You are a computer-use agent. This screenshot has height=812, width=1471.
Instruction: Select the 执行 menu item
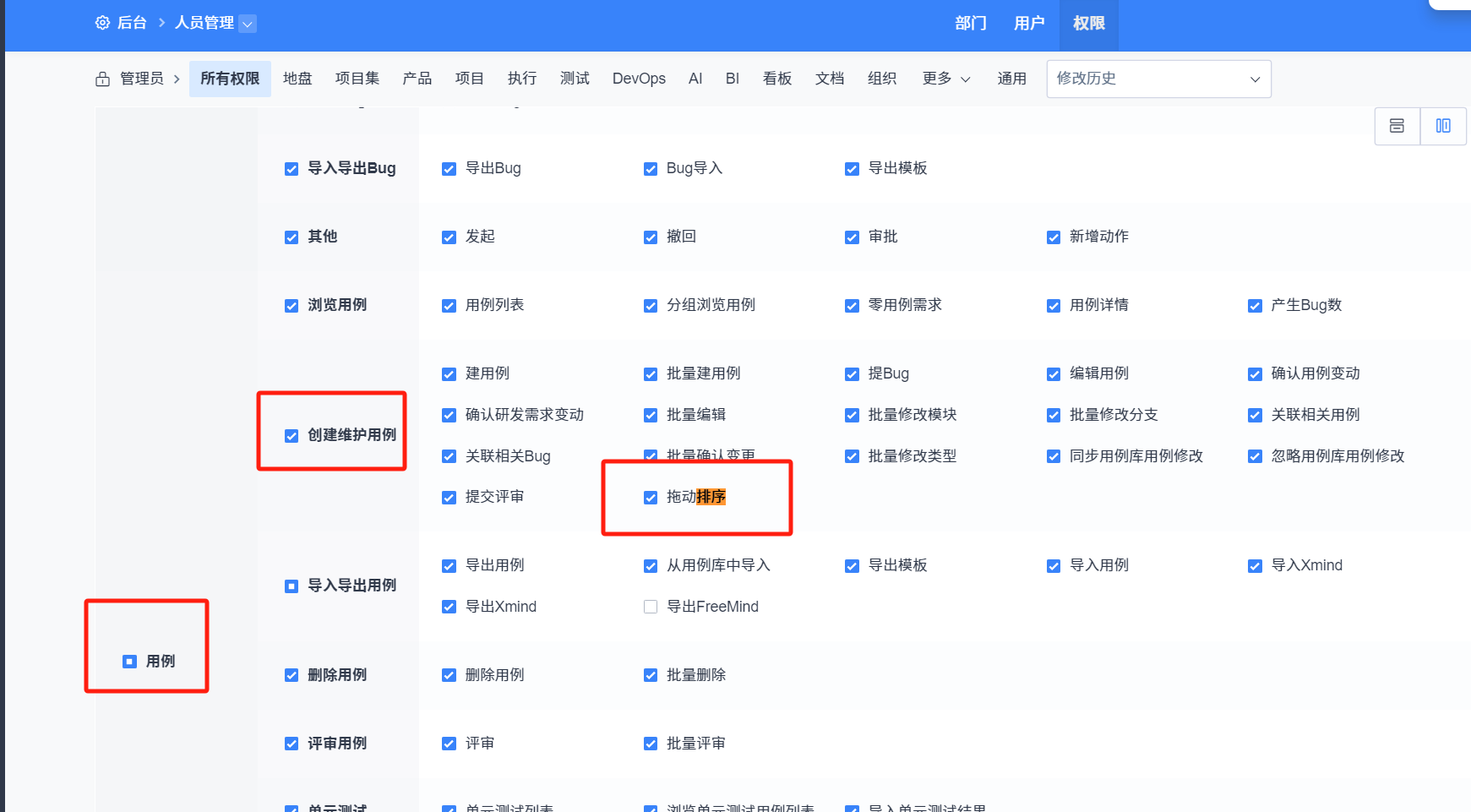tap(522, 79)
